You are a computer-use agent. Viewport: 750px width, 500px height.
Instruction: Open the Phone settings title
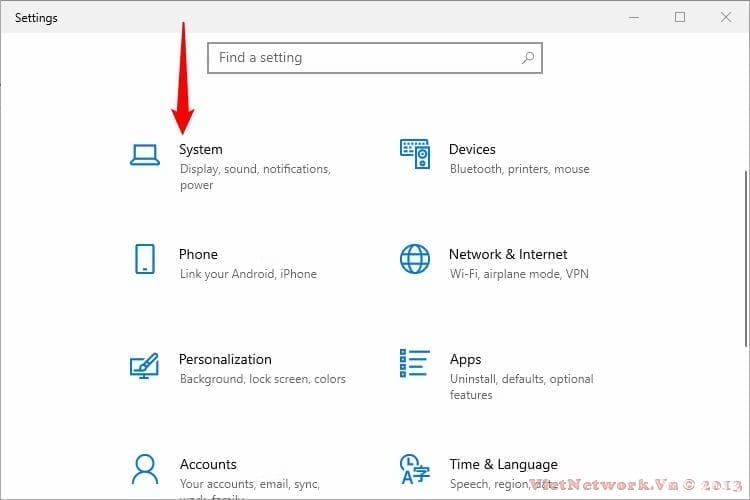click(x=198, y=254)
